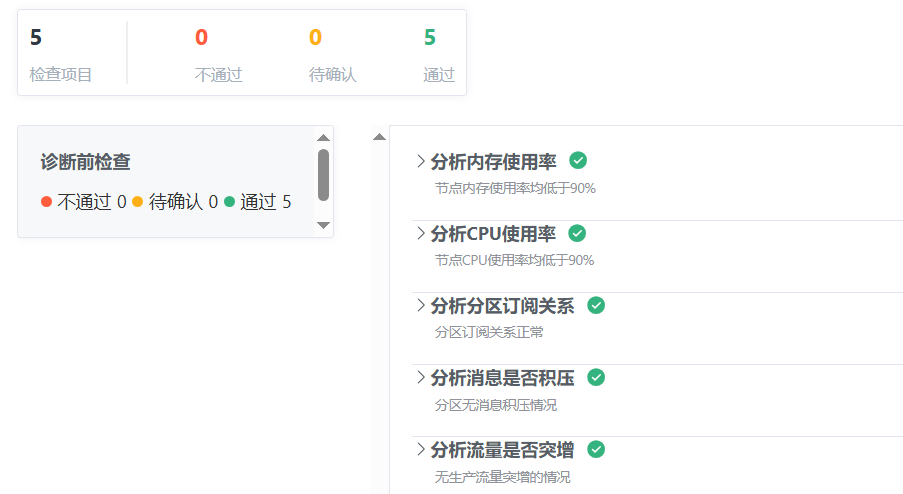The width and height of the screenshot is (903, 494).
Task: Click the orange 待确认 status dot
Action: pos(138,202)
